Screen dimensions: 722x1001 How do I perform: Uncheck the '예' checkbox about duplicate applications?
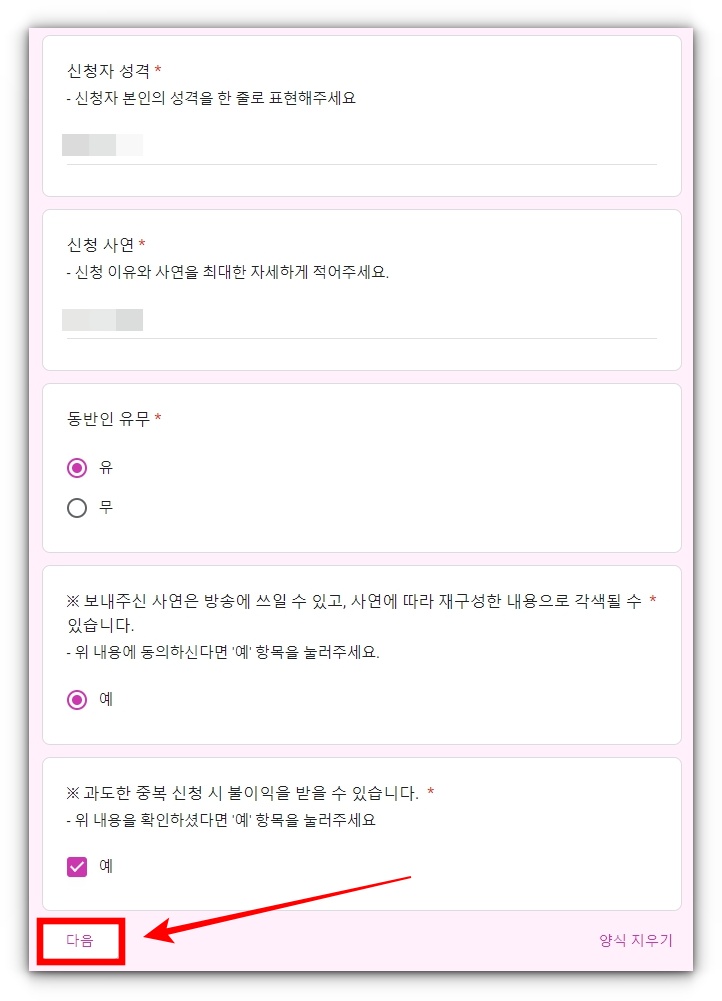[x=77, y=867]
